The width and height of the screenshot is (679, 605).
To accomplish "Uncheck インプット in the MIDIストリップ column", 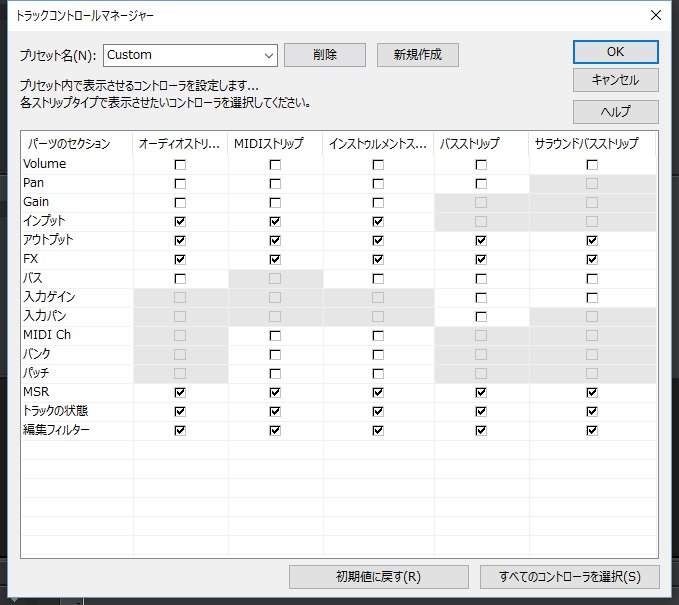I will click(x=275, y=221).
